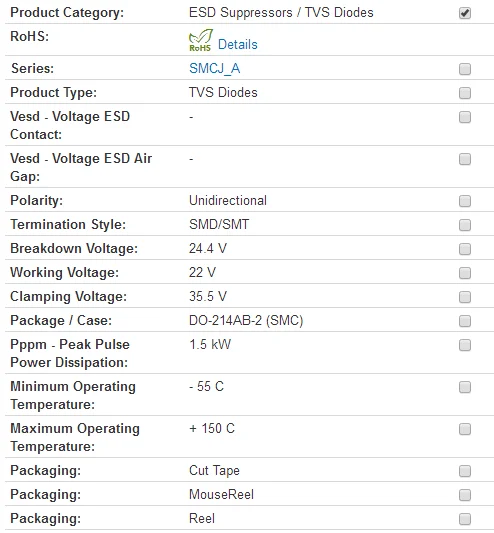The height and width of the screenshot is (533, 494).
Task: Check the Peak Pulse Power Dissipation checkbox
Action: [x=465, y=345]
